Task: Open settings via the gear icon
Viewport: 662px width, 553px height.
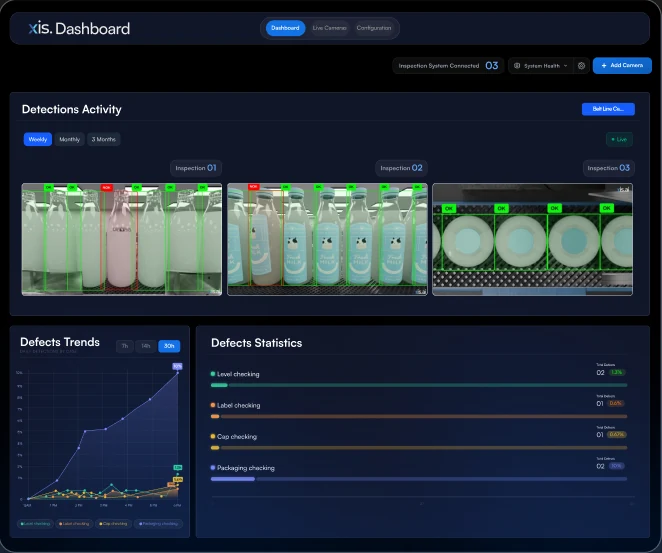Action: [x=581, y=66]
